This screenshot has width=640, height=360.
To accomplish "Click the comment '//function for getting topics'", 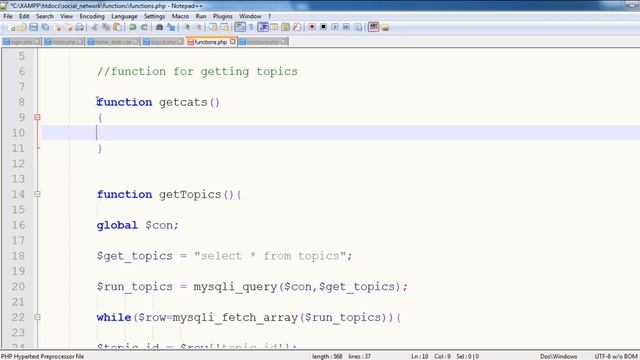I will (x=197, y=71).
